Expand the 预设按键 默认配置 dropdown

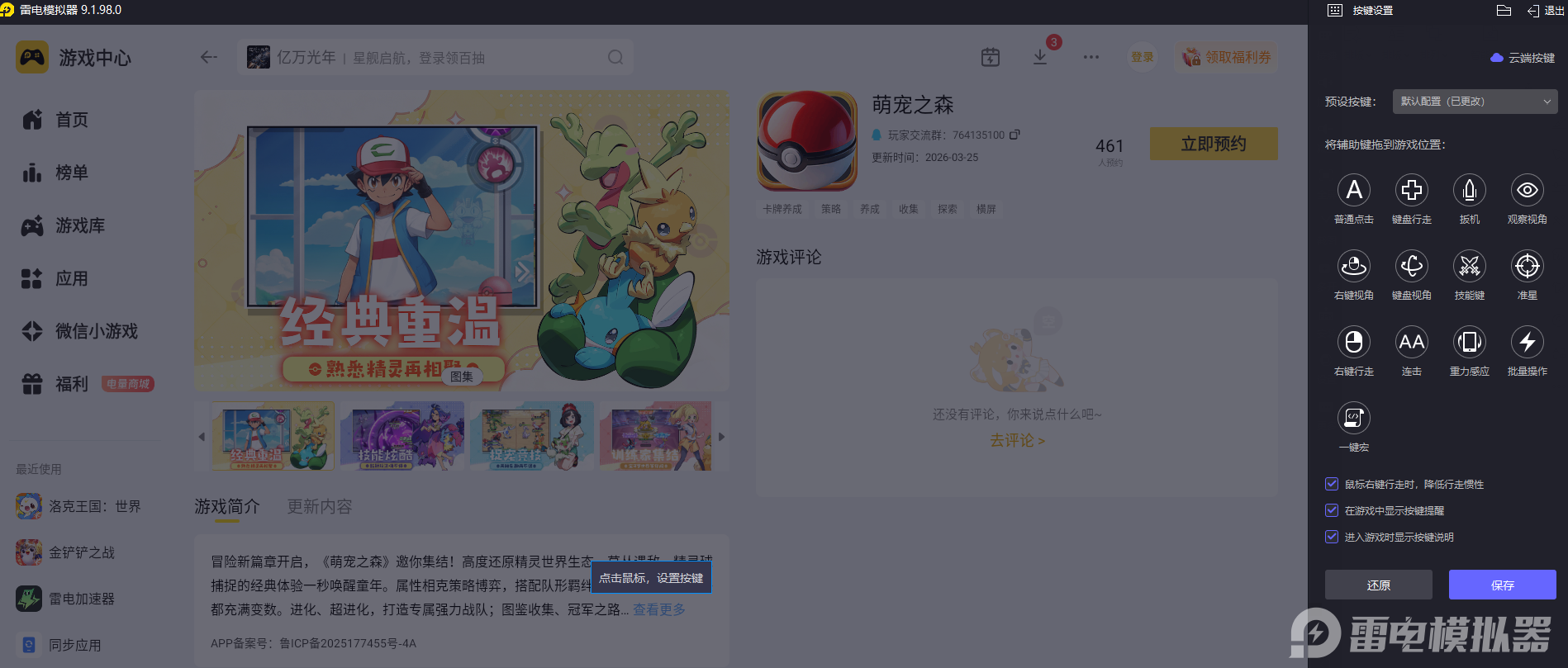click(x=1475, y=102)
